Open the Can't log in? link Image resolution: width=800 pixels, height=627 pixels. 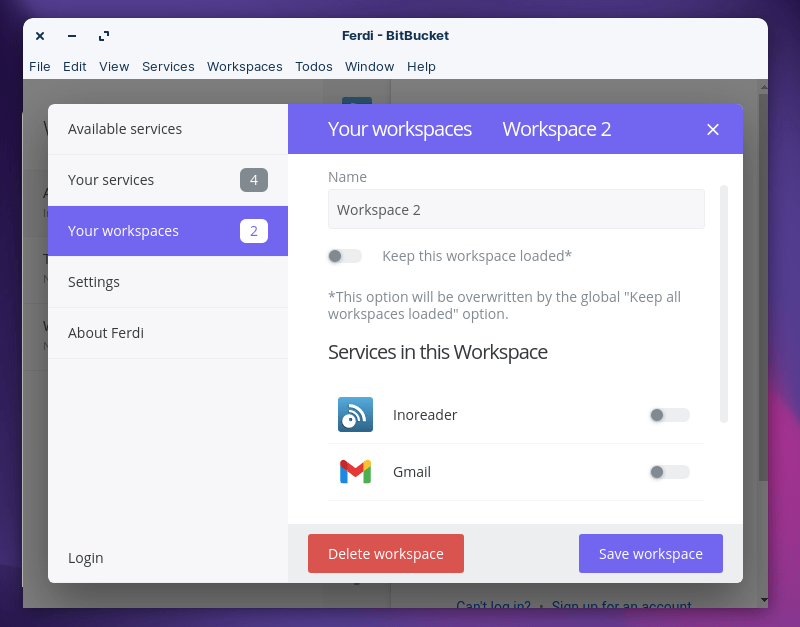(492, 606)
